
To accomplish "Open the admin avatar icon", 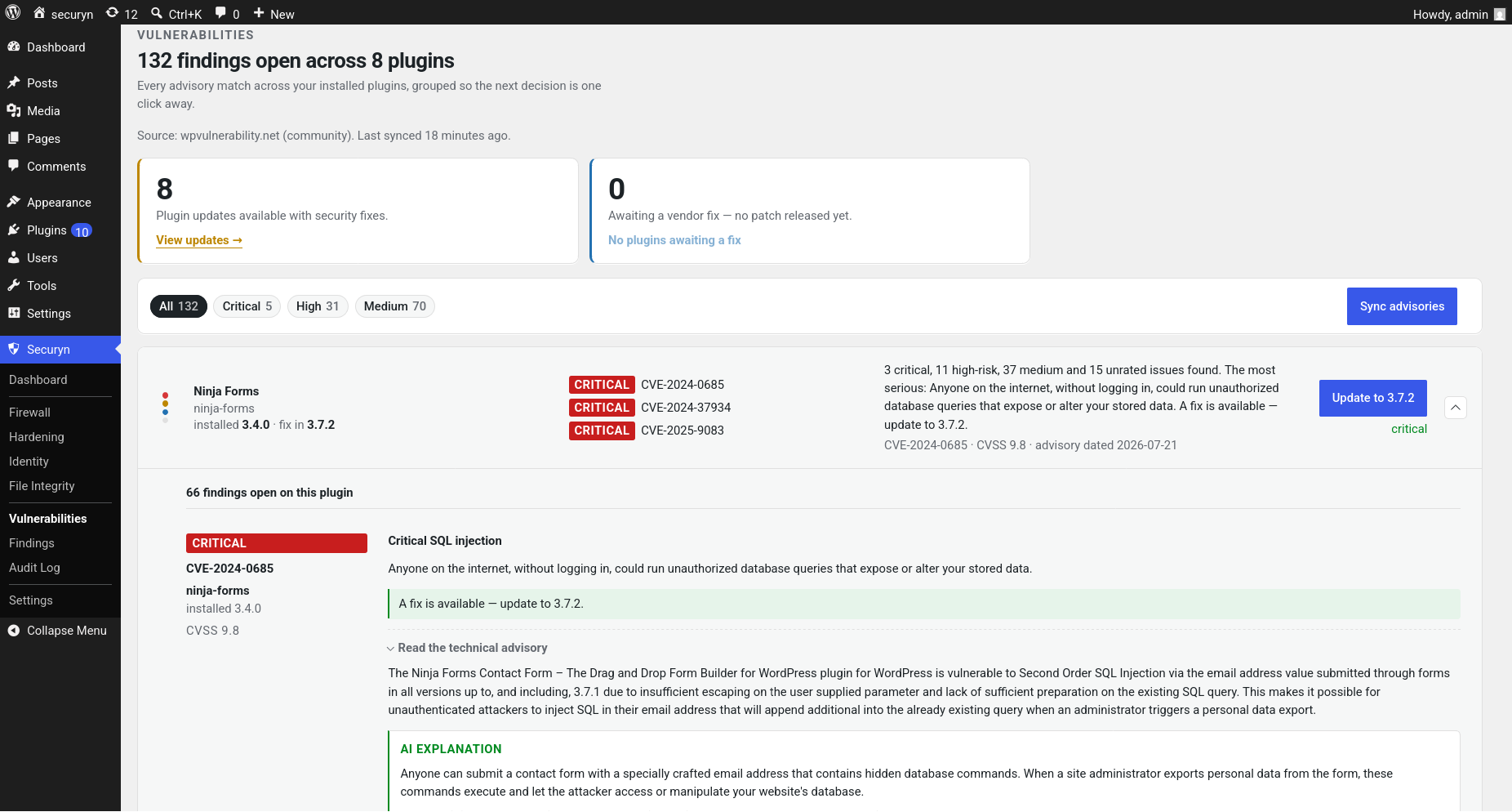I will [x=1500, y=14].
